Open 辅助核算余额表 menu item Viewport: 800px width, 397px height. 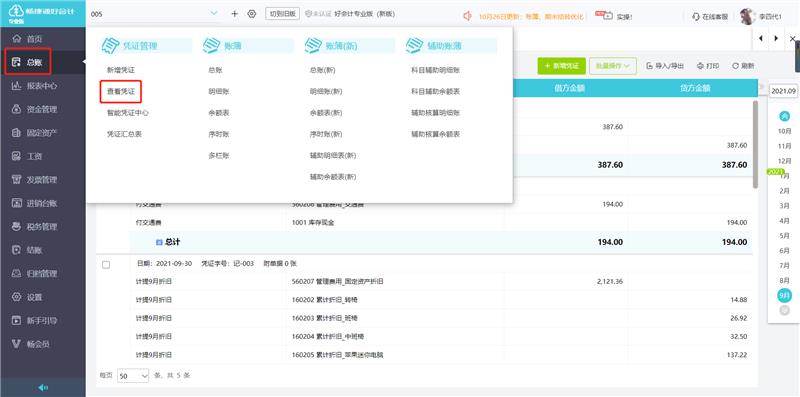436,134
